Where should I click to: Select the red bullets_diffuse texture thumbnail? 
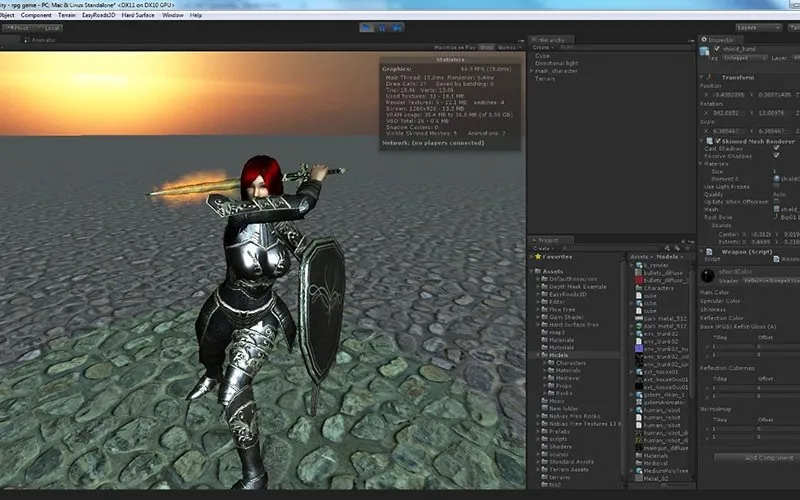coord(639,281)
